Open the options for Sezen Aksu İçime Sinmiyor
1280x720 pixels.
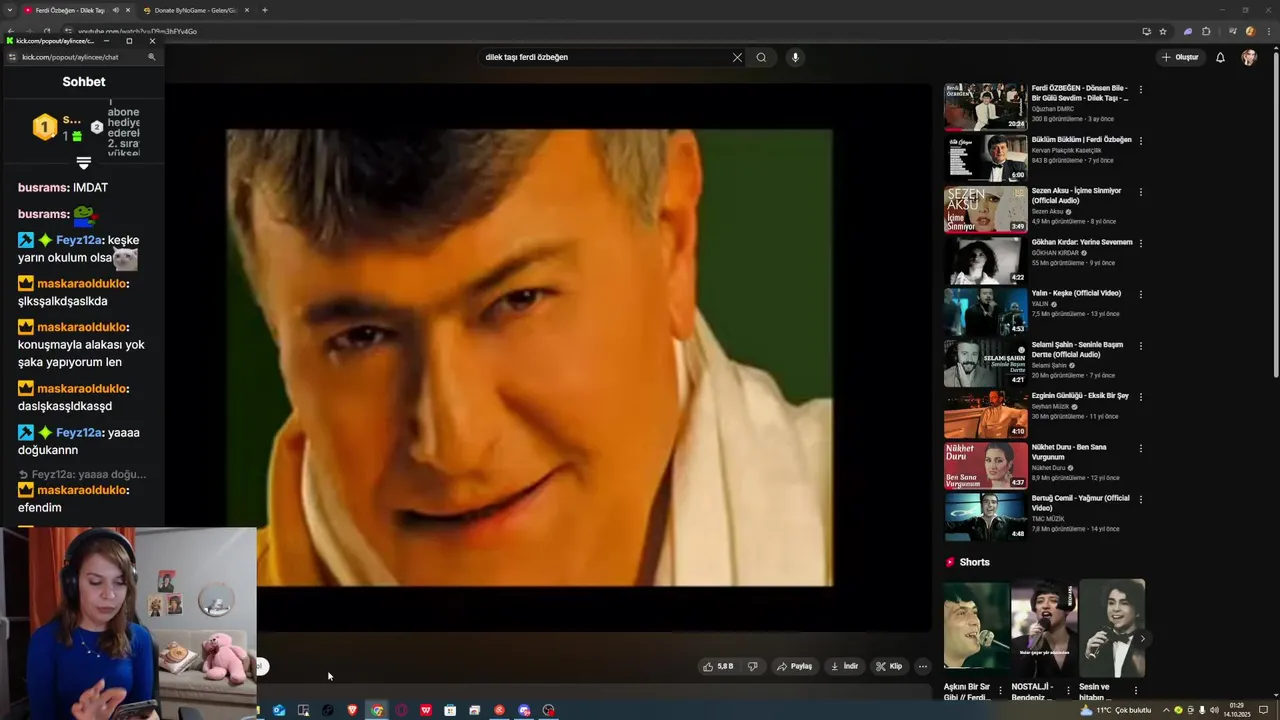1140,191
